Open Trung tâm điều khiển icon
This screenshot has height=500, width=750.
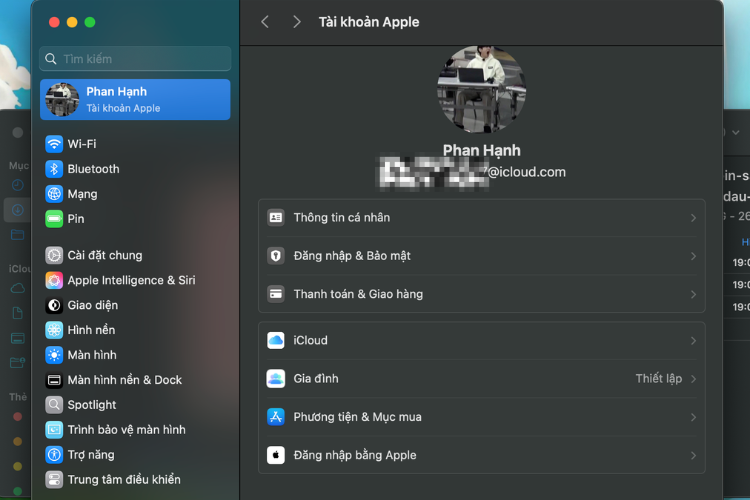(x=54, y=479)
